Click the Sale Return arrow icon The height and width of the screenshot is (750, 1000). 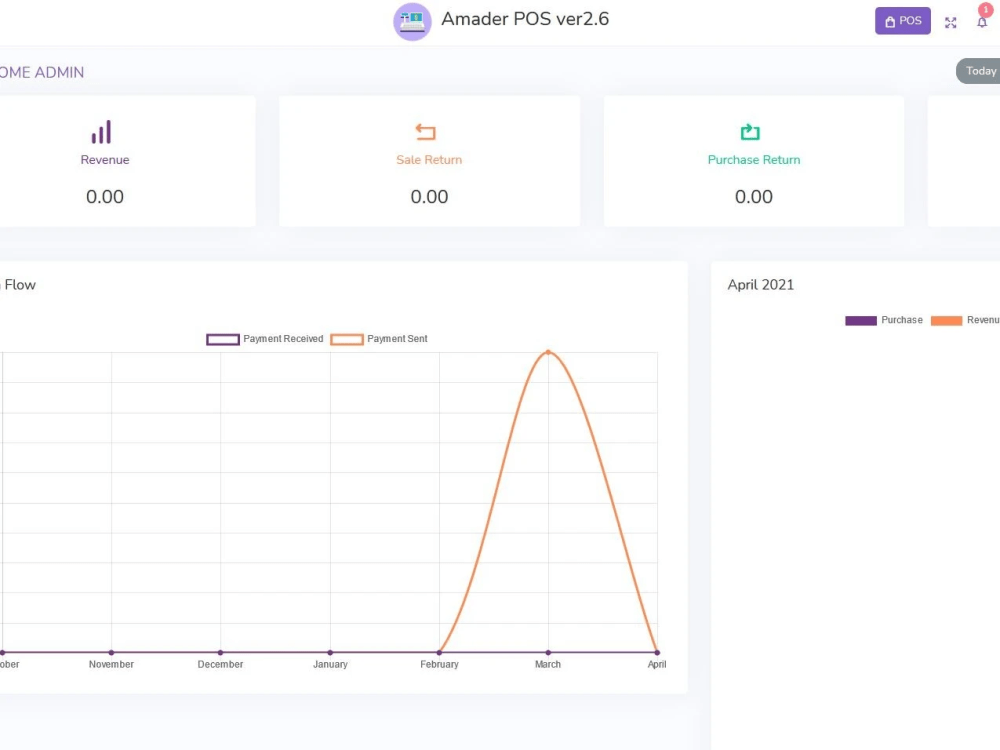pos(425,132)
